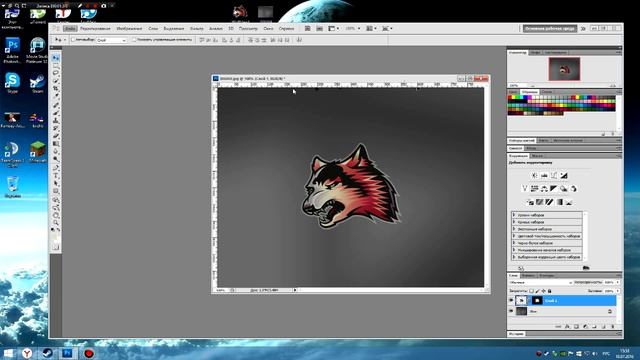Select the Brush tool
Image resolution: width=640 pixels, height=360 pixels.
[x=56, y=113]
